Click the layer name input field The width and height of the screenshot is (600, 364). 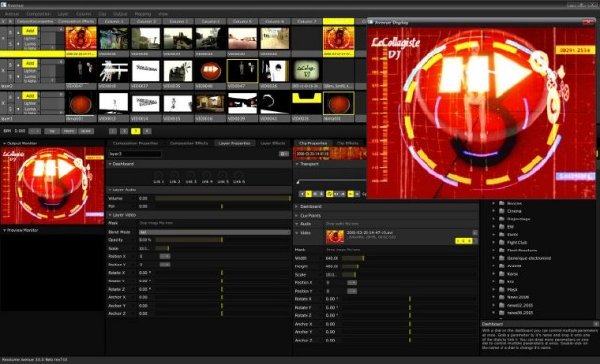pos(135,154)
